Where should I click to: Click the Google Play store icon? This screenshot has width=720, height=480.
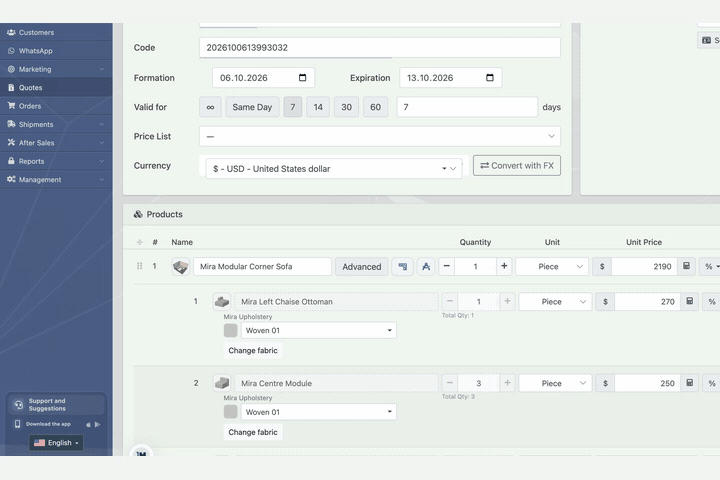point(97,424)
